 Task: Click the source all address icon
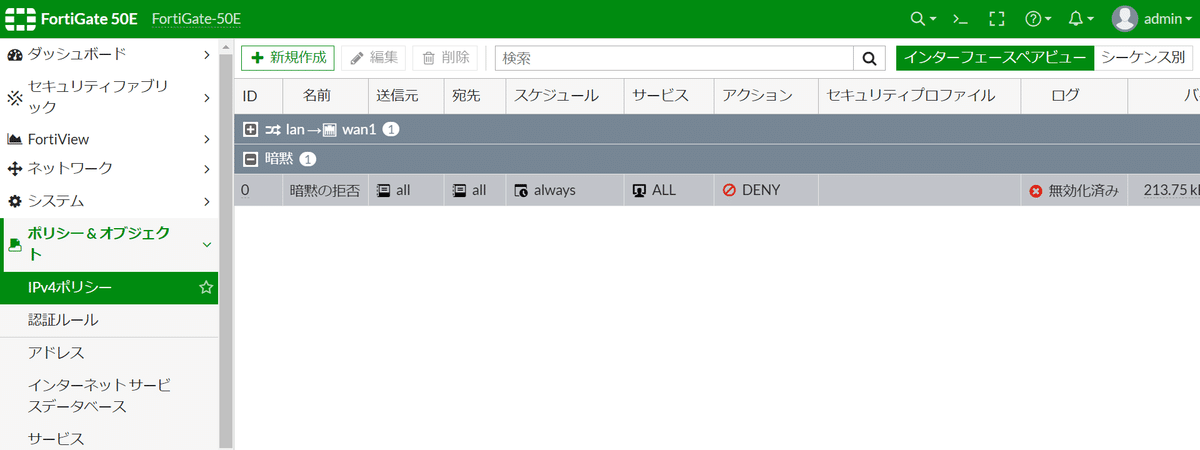pos(383,190)
